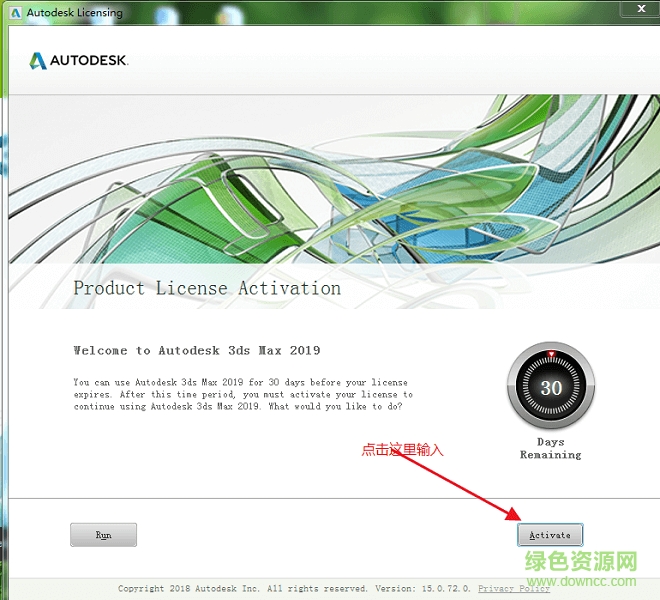Click the red Chinese annotation text

402,450
